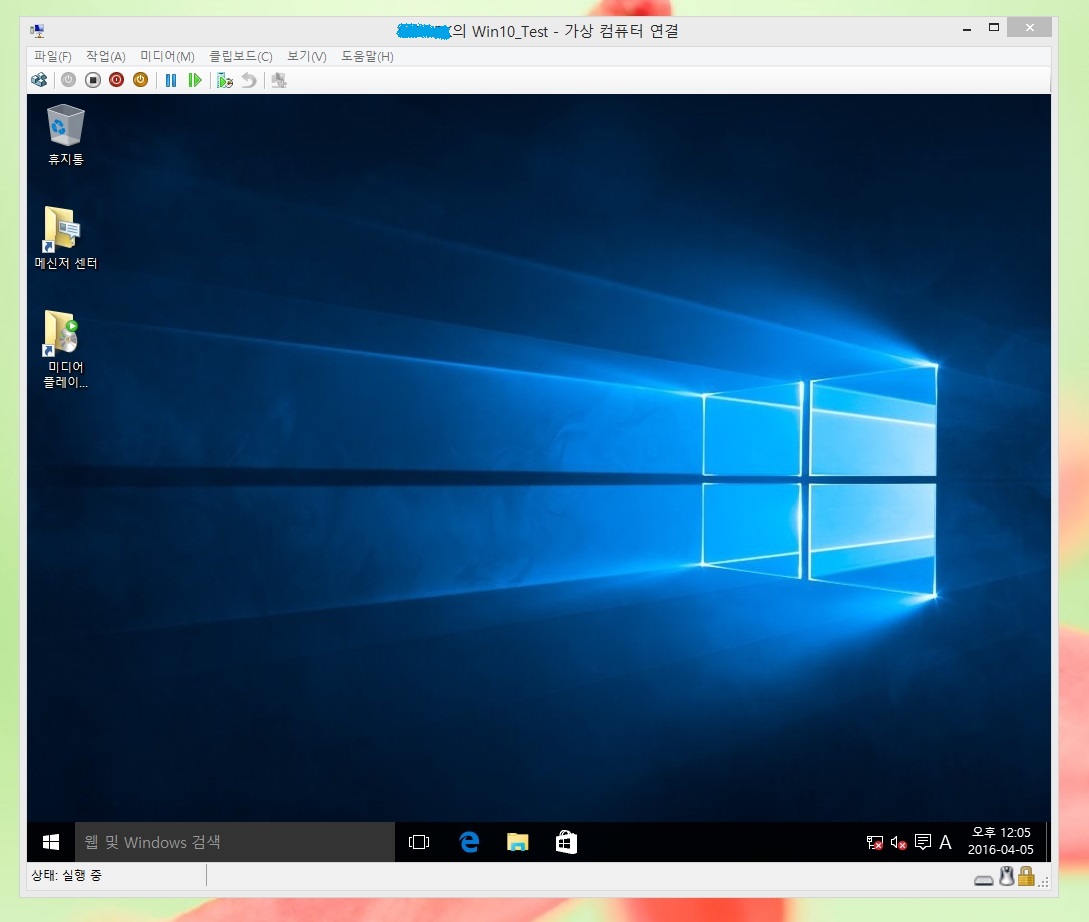The image size is (1089, 922).
Task: Click the keyboard status bar icon
Action: click(x=983, y=880)
